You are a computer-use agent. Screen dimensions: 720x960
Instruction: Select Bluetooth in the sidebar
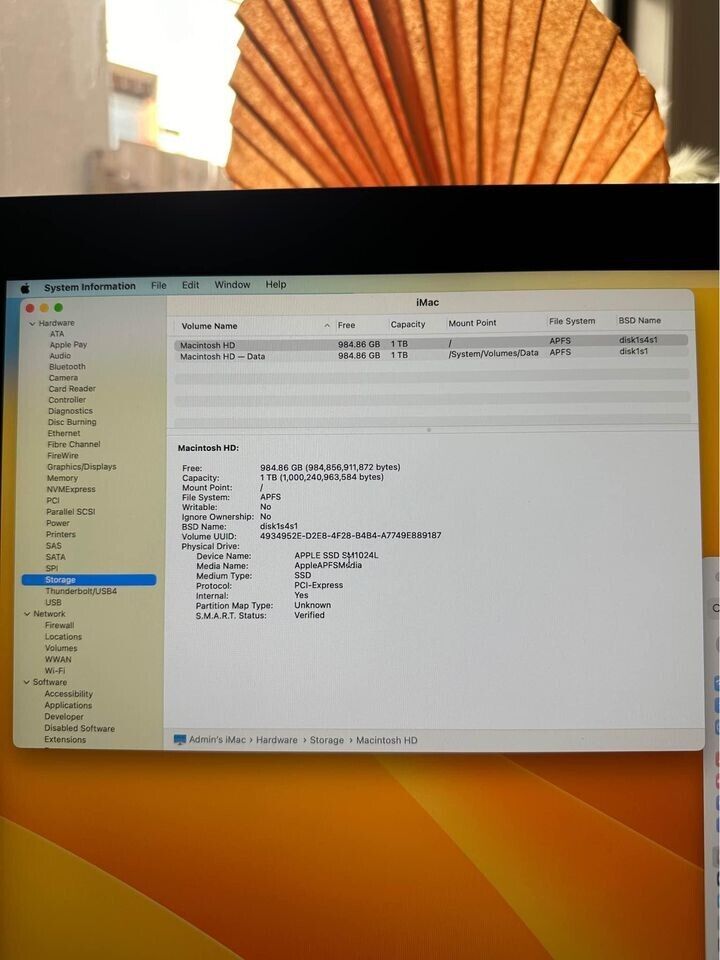[67, 367]
